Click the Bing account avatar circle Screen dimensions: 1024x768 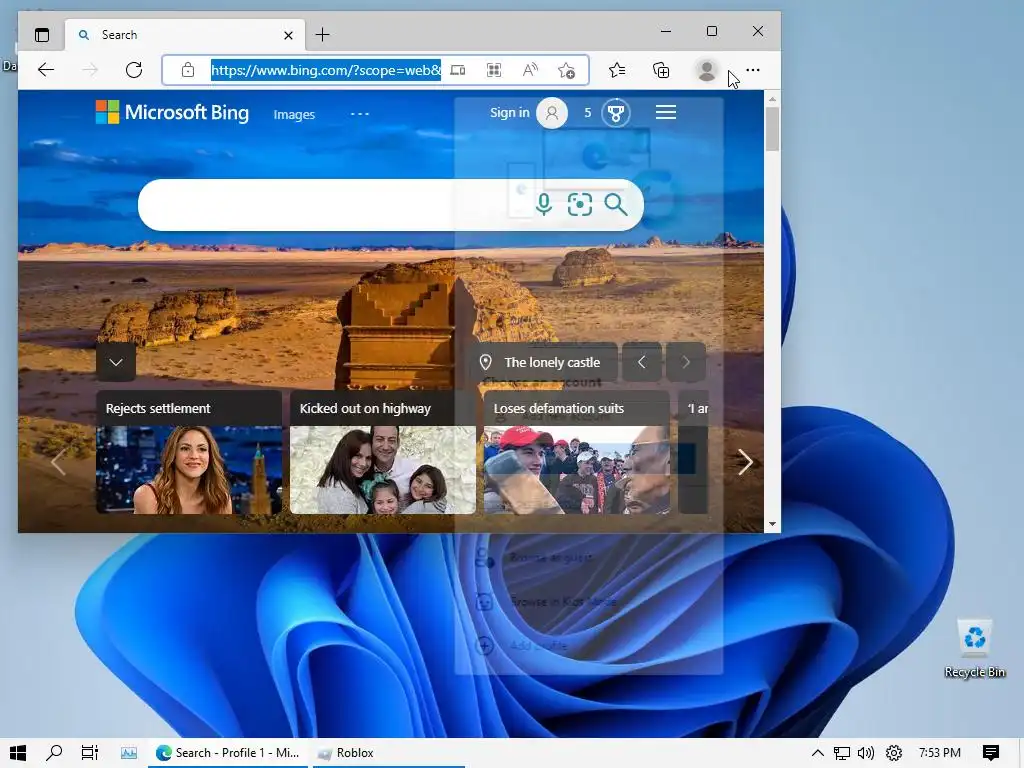pyautogui.click(x=552, y=113)
